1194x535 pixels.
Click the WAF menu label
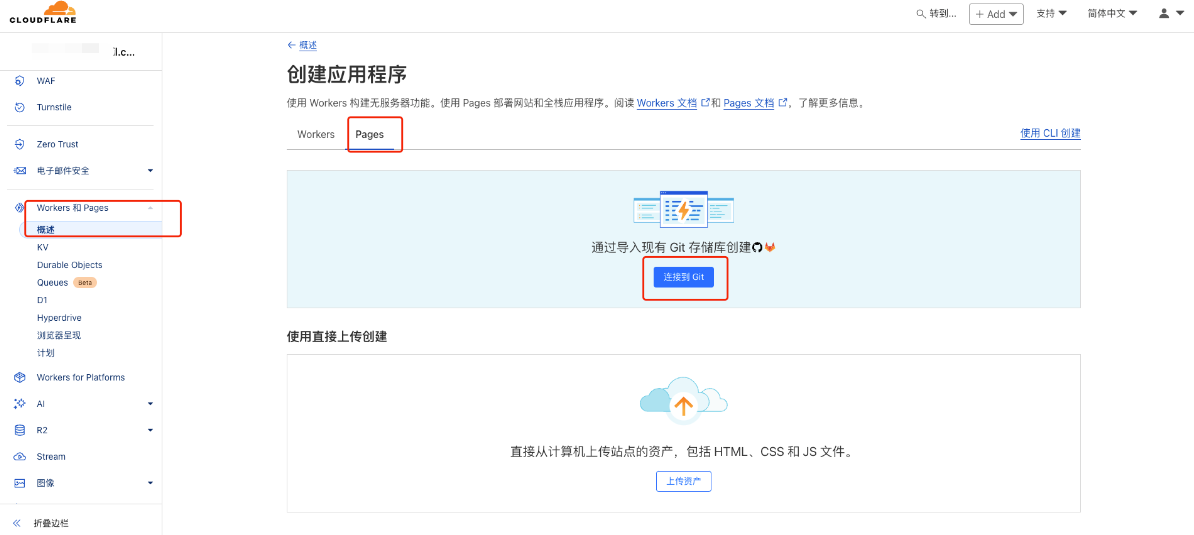point(46,81)
